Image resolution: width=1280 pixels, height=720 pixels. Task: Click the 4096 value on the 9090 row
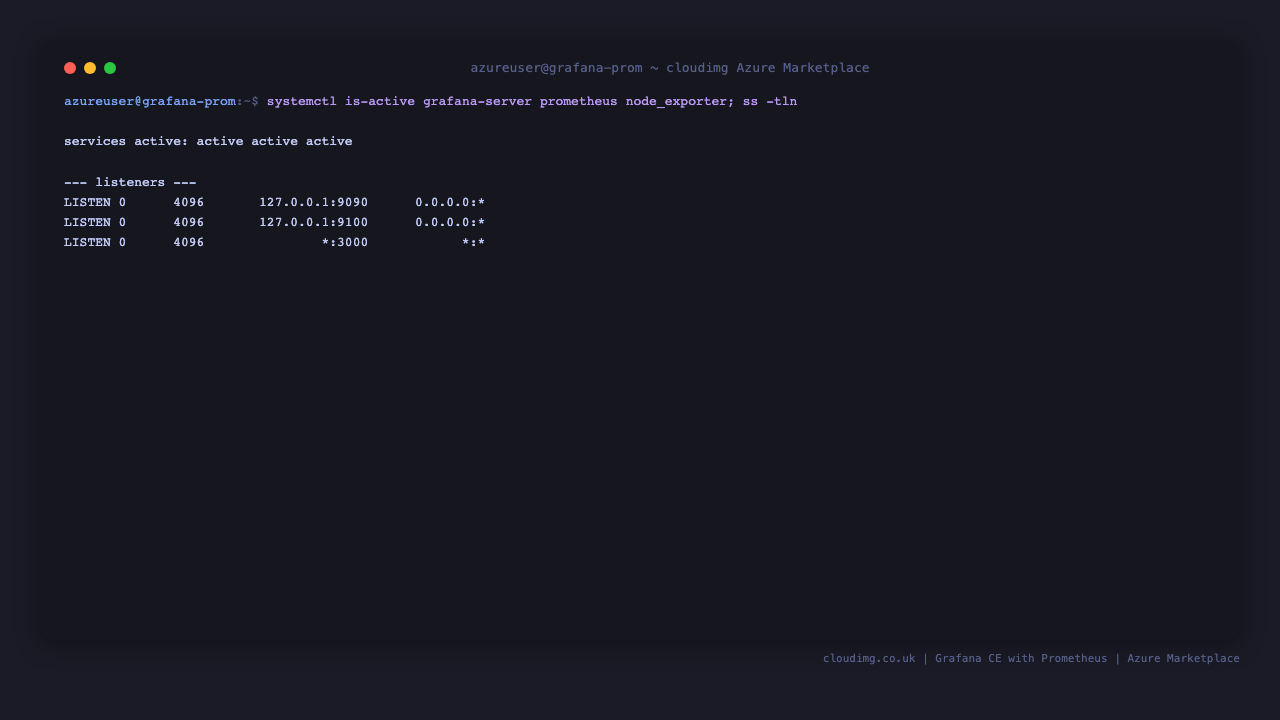tap(189, 202)
